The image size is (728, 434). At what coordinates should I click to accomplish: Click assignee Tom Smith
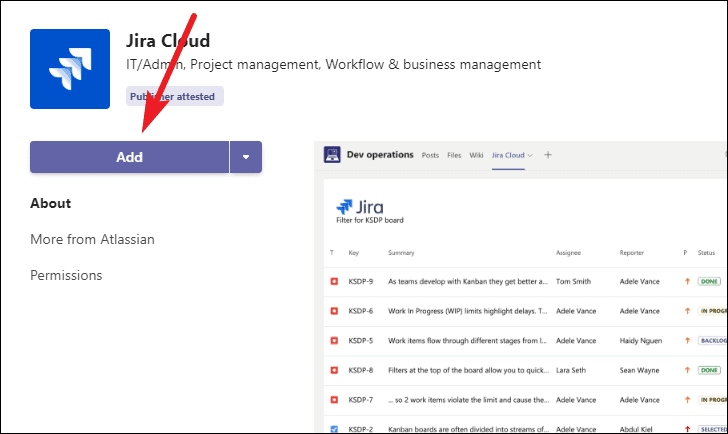coord(573,281)
